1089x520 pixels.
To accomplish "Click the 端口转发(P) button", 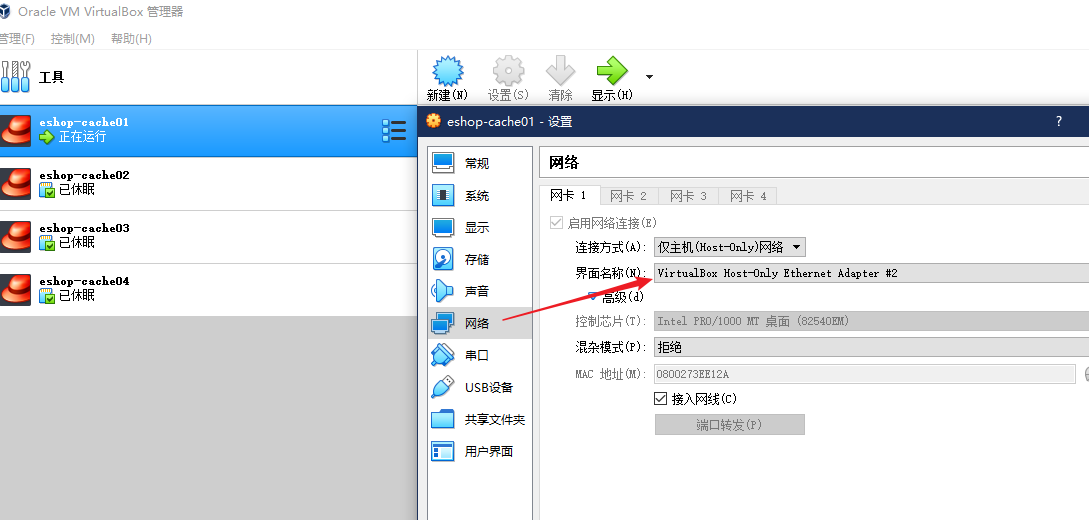I will pos(729,425).
